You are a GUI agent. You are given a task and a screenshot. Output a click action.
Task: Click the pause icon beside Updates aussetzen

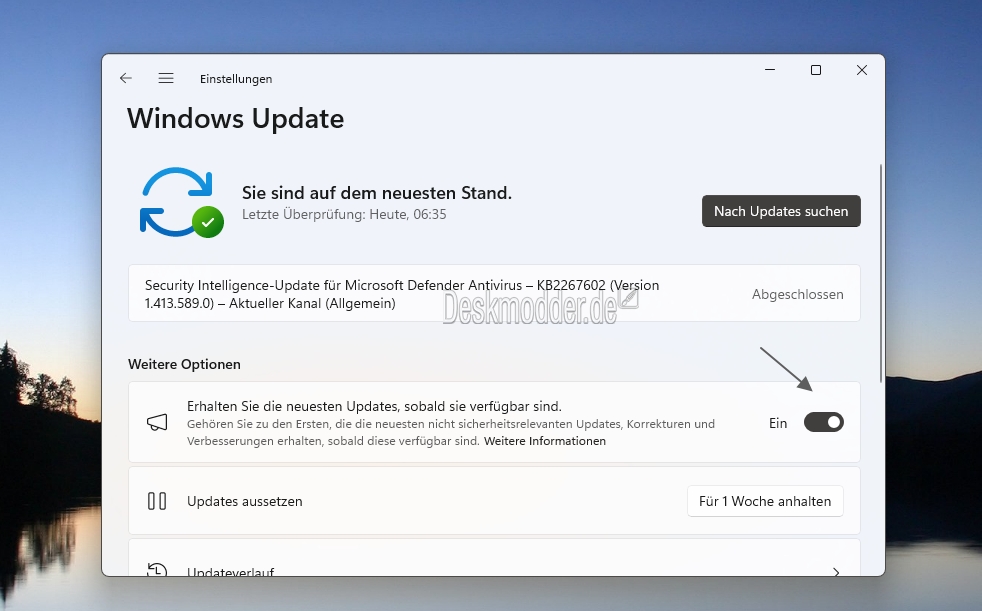157,501
